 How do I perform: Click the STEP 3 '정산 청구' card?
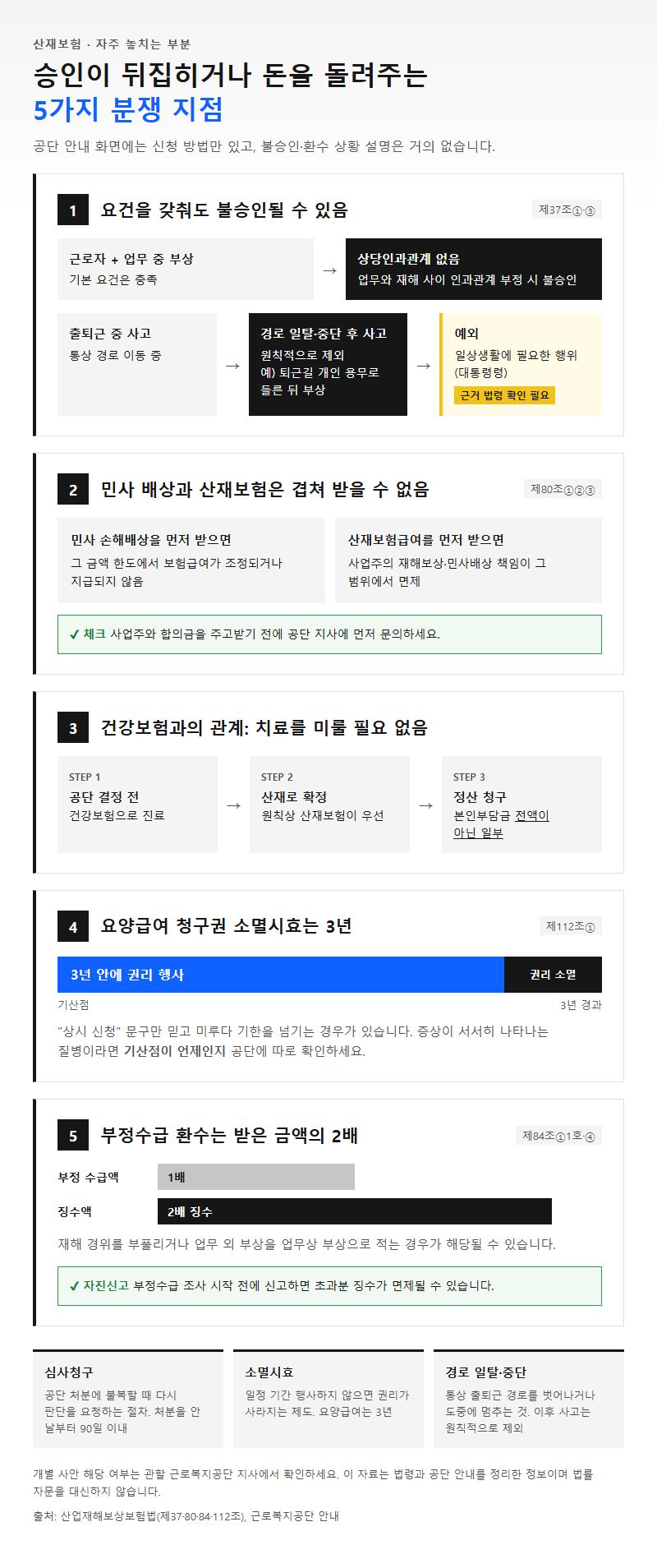pos(521,805)
